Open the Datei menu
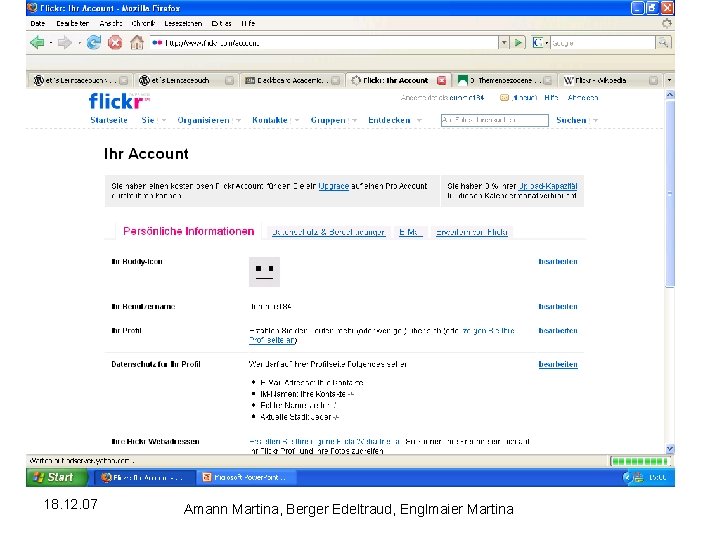The image size is (720, 540). click(x=38, y=23)
